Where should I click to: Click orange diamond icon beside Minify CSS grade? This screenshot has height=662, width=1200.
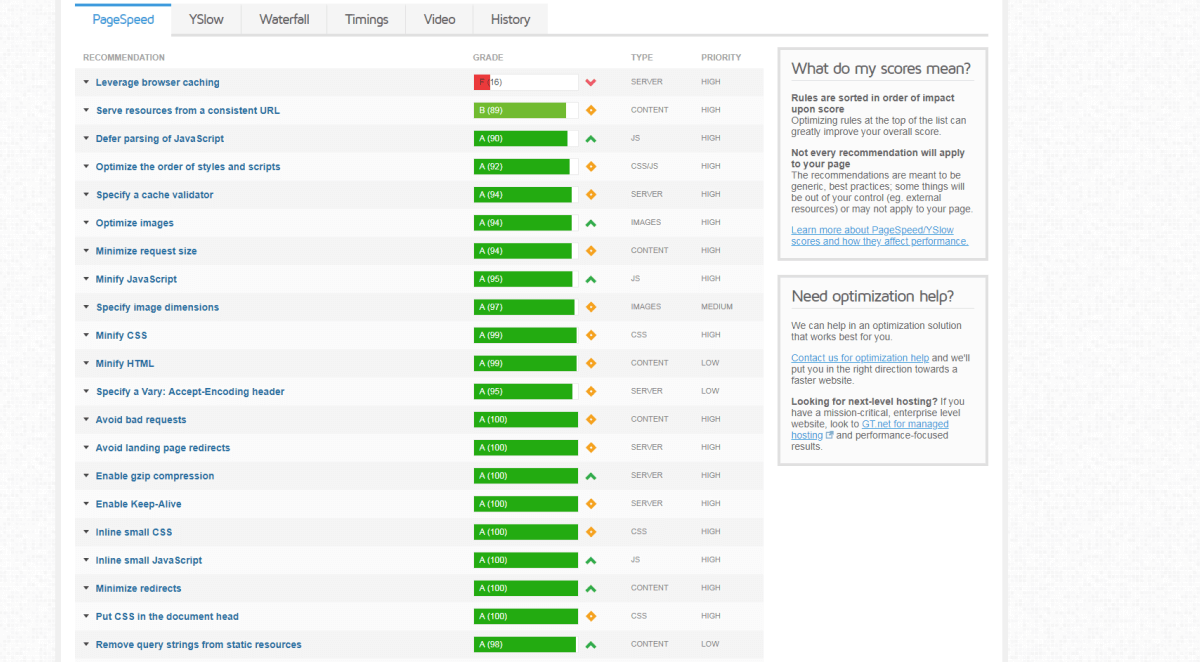click(591, 335)
